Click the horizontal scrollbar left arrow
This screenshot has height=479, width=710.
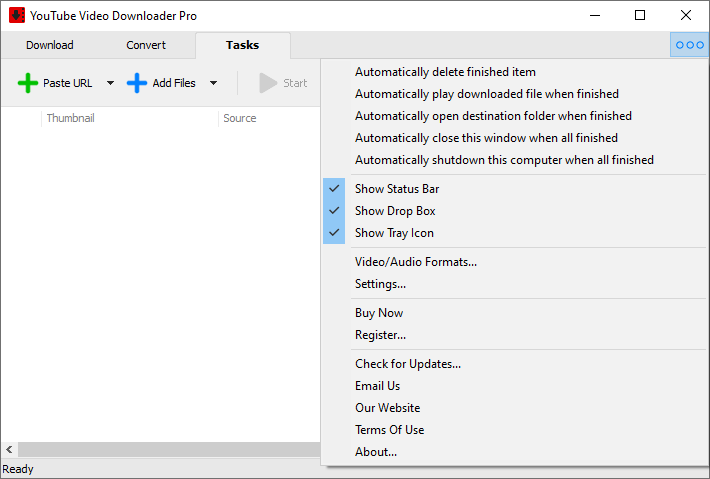pyautogui.click(x=9, y=450)
